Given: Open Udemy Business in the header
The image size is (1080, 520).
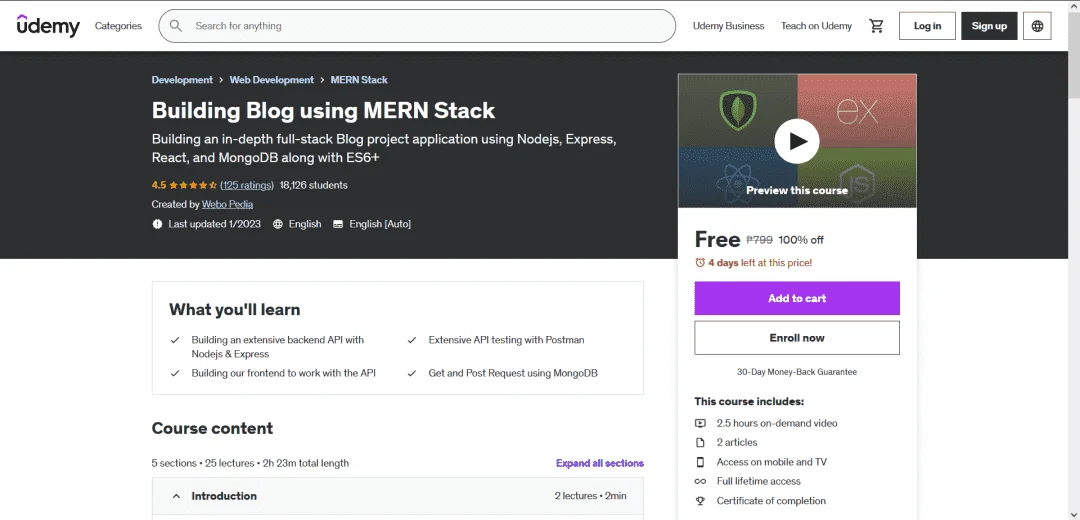Looking at the screenshot, I should coord(729,26).
